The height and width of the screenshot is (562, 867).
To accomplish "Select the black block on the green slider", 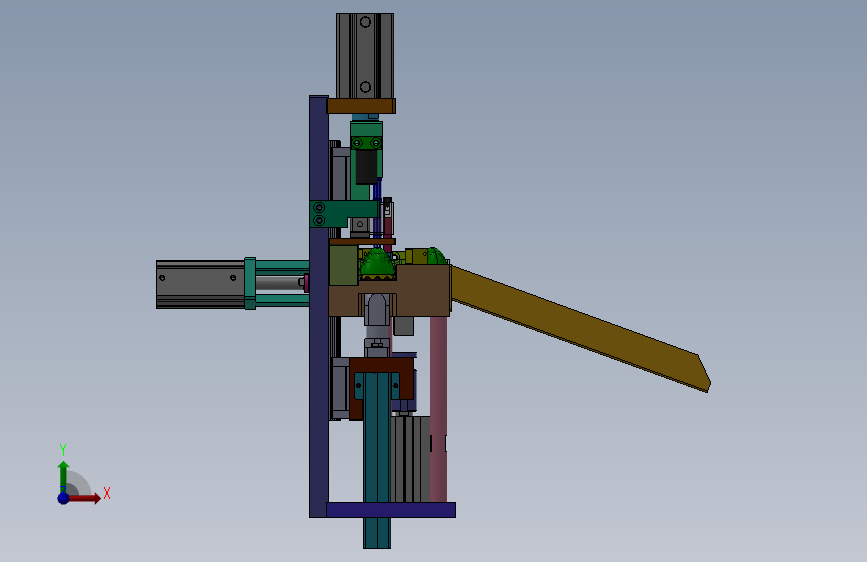I will 366,167.
